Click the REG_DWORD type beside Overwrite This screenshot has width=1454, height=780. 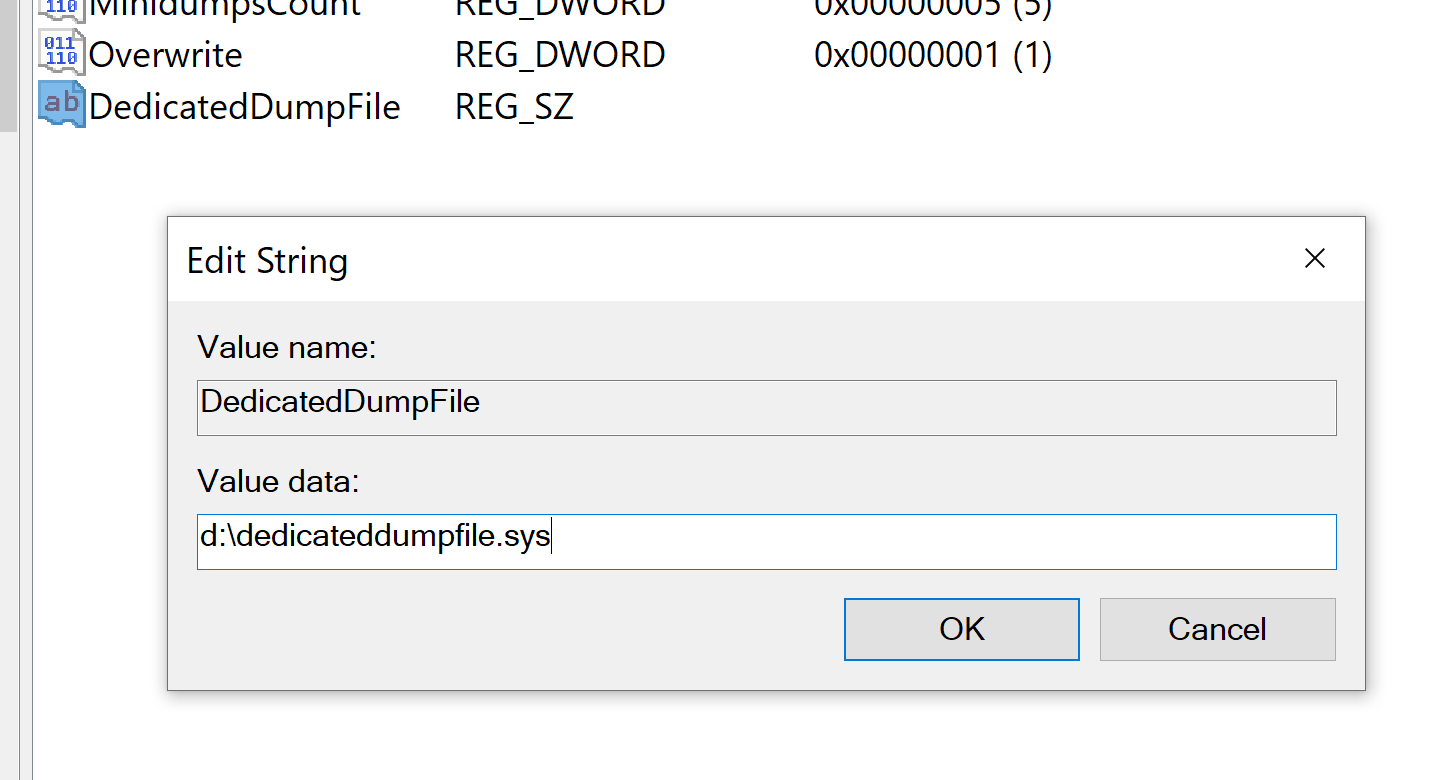pyautogui.click(x=560, y=54)
